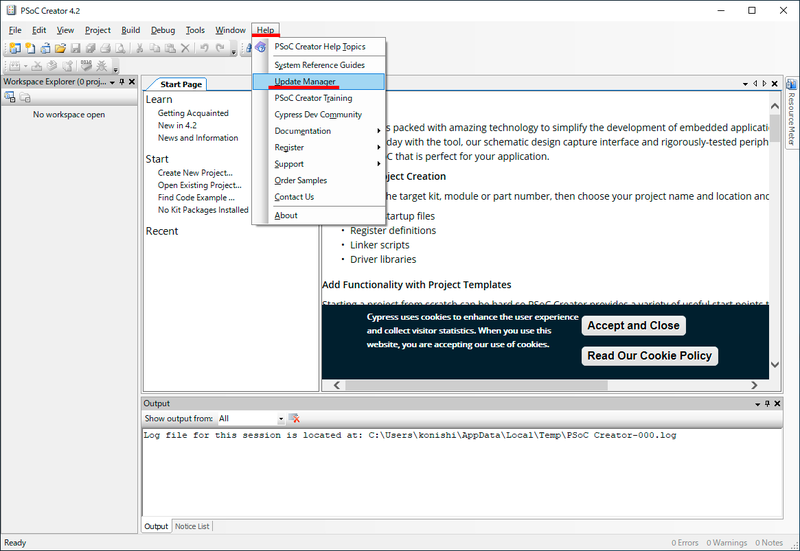Screen dimensions: 800x551
Task: Choose PSoC Creator Training item
Action: [x=318, y=98]
